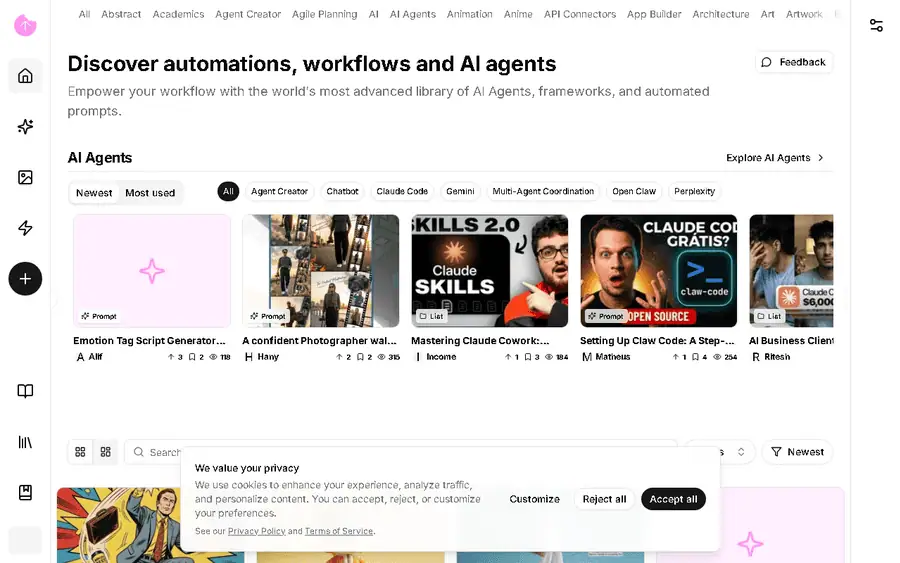Select the API Connectors category tab
The width and height of the screenshot is (900, 563).
point(580,14)
